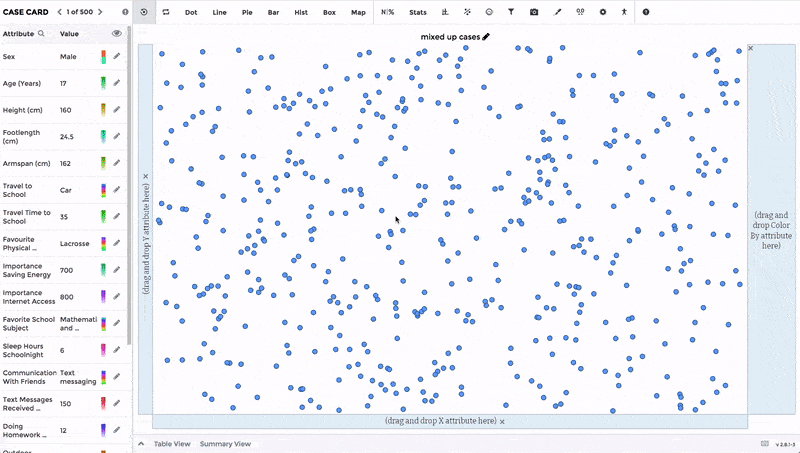
Task: Go to previous case with left chevron
Action: [x=60, y=12]
